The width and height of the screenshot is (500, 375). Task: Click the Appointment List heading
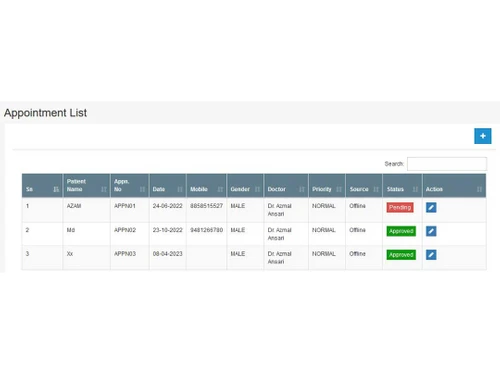45,113
